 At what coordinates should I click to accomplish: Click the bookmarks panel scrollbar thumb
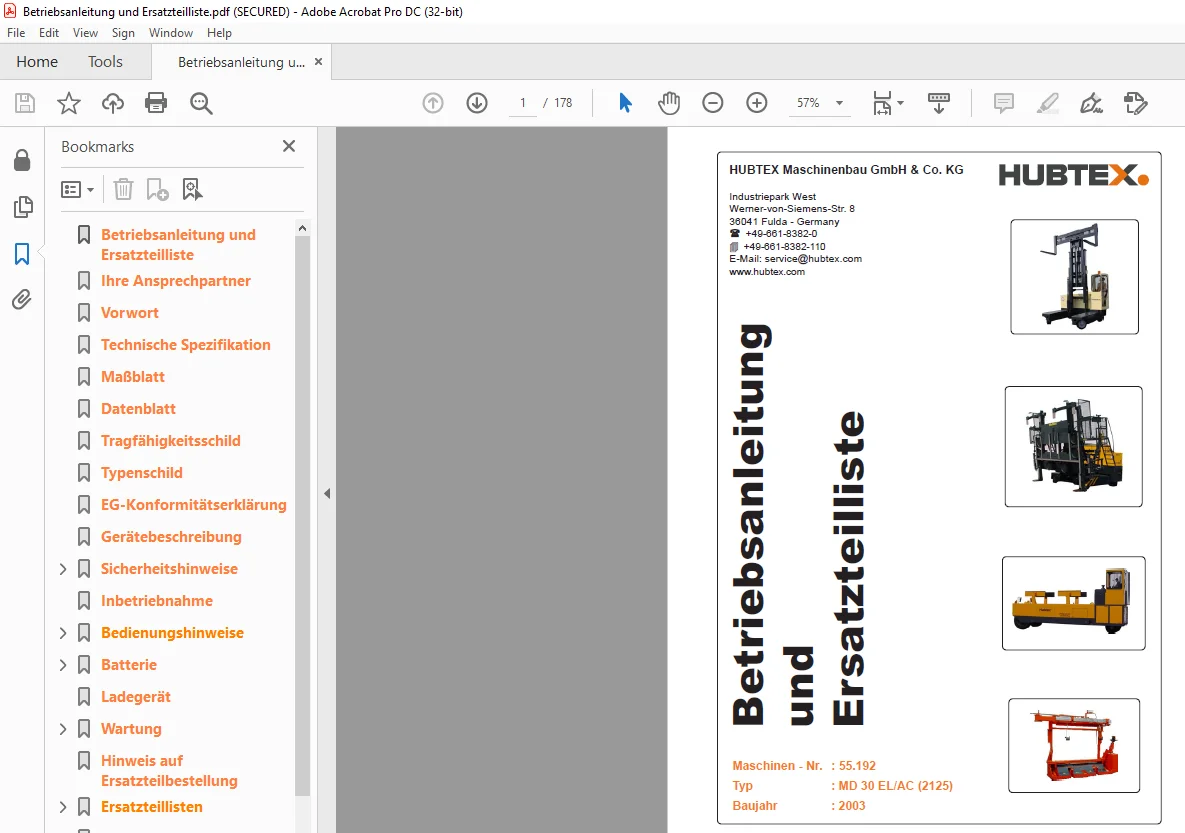click(x=302, y=516)
